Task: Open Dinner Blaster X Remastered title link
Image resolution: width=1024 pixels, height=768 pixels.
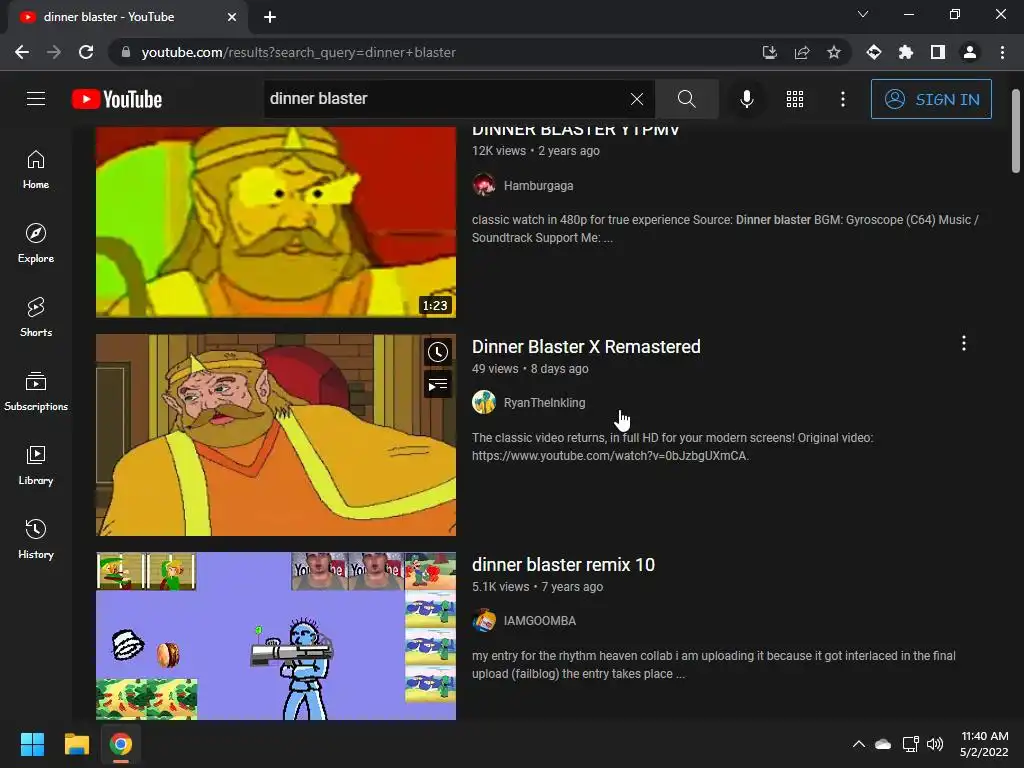Action: click(586, 347)
